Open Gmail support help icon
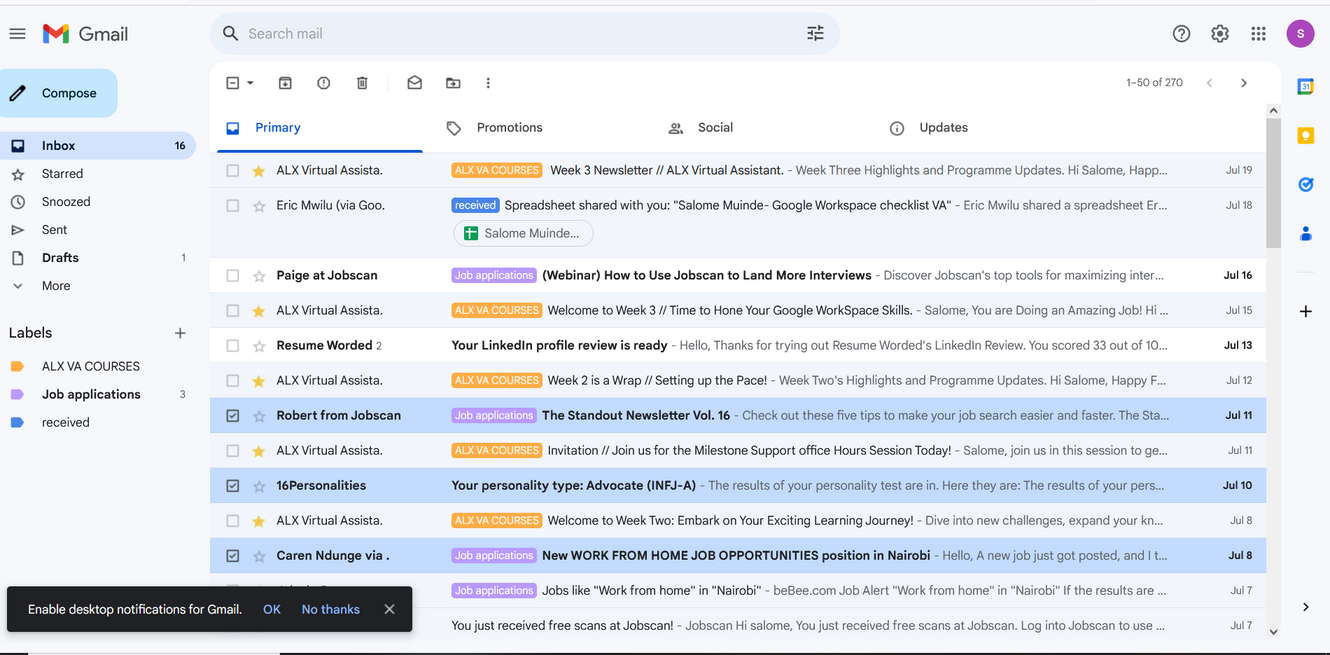 point(1181,34)
